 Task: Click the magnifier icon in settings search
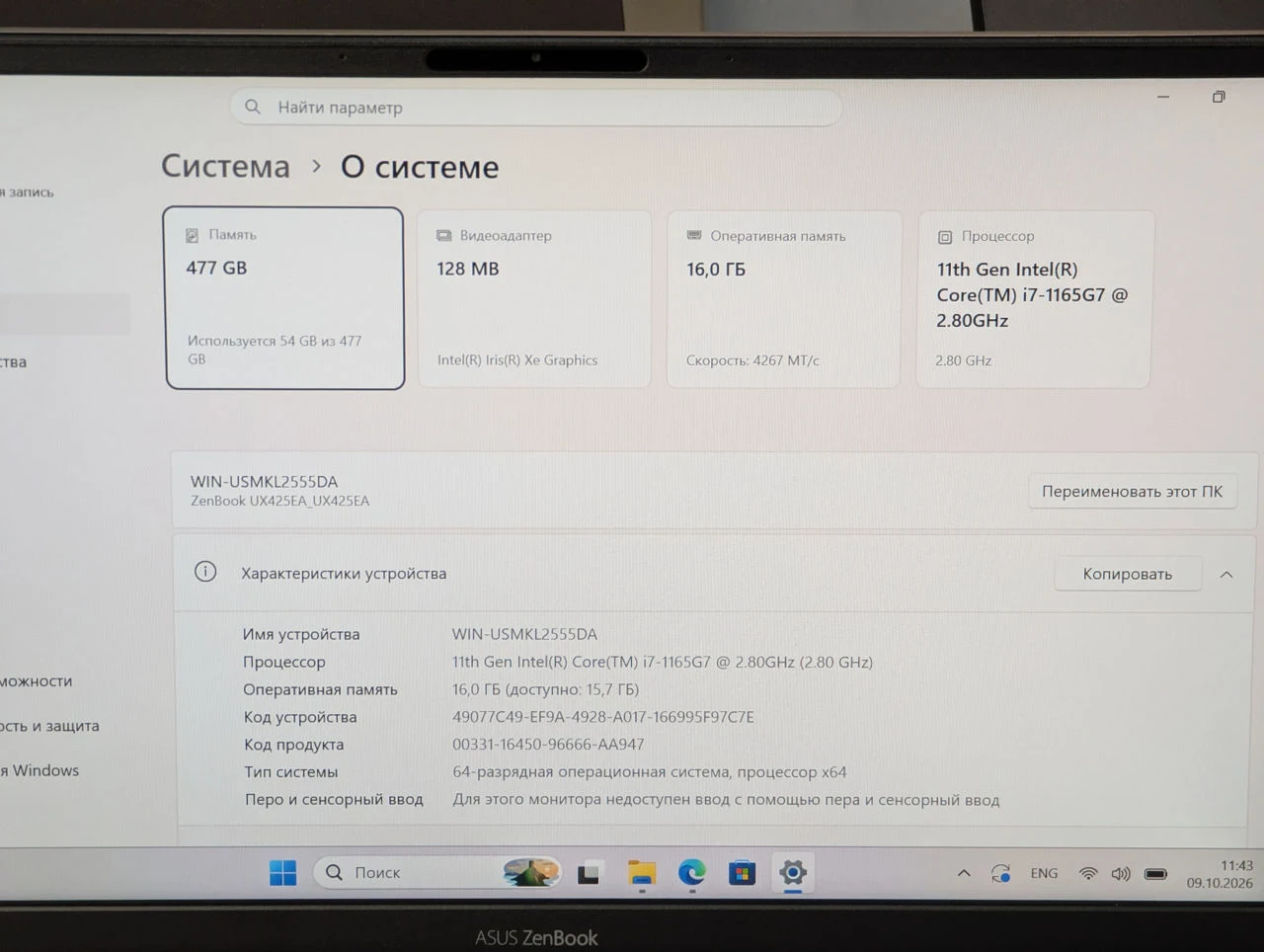point(253,107)
